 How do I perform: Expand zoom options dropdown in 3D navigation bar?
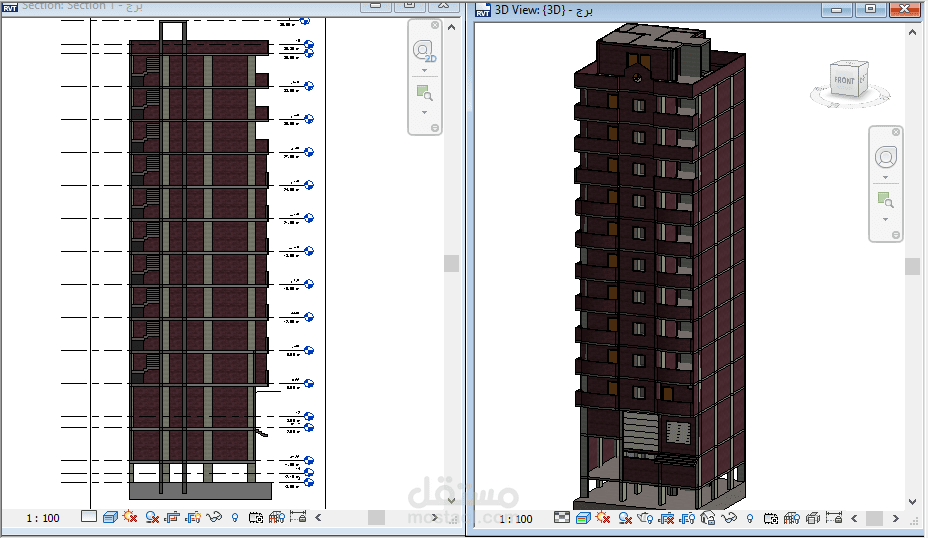click(x=886, y=220)
